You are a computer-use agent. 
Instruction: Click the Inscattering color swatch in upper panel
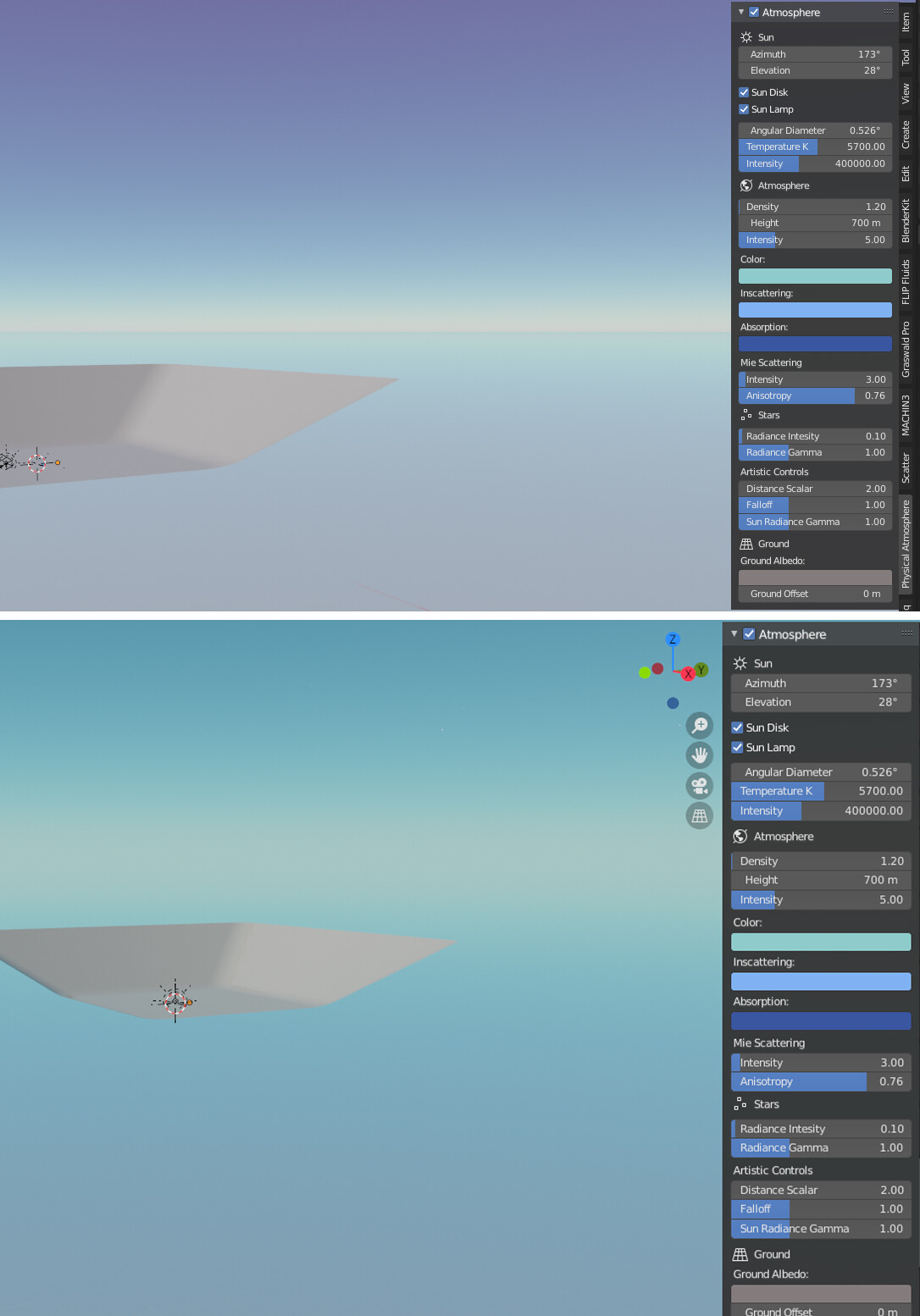pos(815,310)
